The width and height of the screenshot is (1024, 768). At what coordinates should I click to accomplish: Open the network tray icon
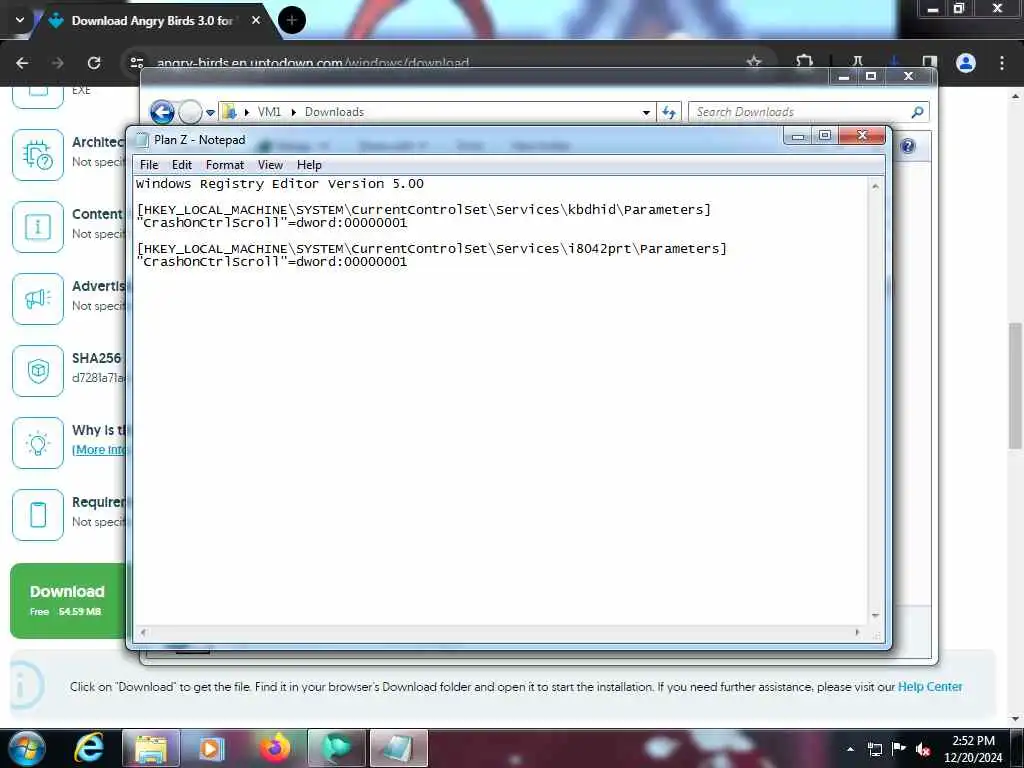[x=875, y=749]
